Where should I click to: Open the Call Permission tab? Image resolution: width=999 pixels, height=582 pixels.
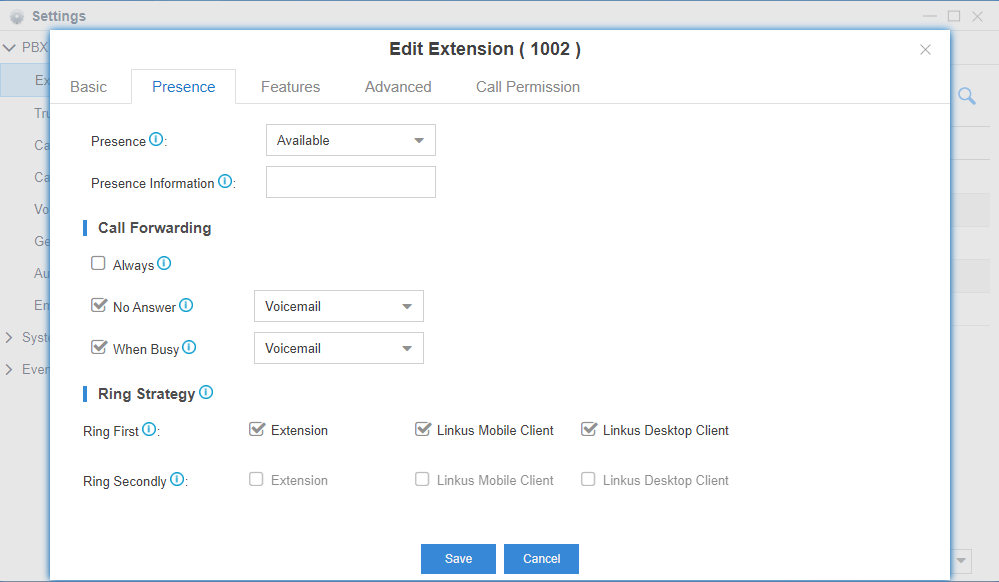click(x=527, y=87)
